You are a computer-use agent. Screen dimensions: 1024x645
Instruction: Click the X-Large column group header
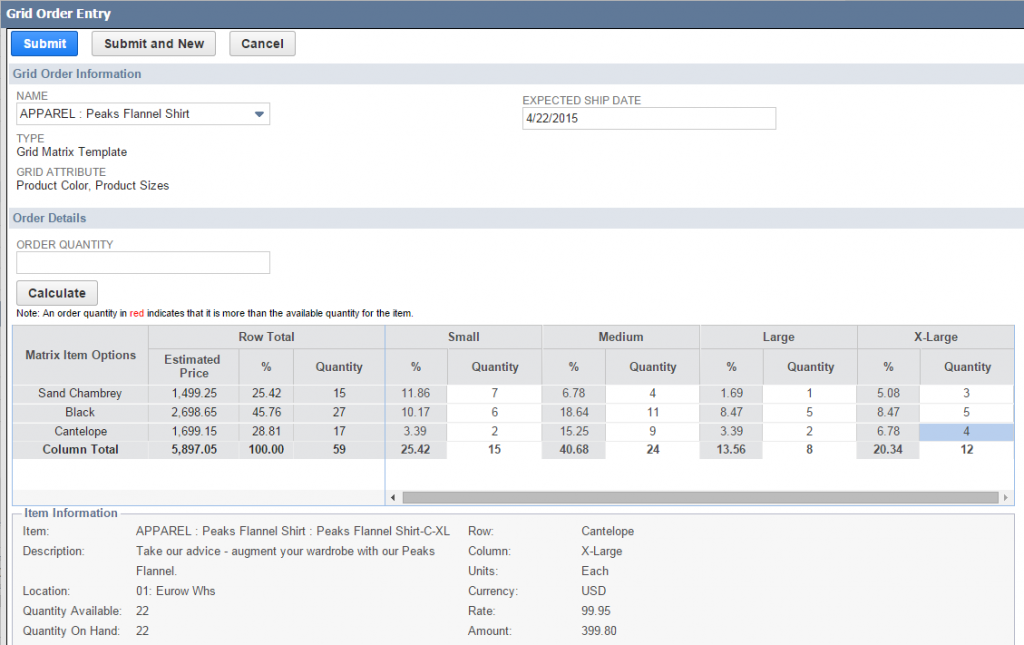[935, 337]
